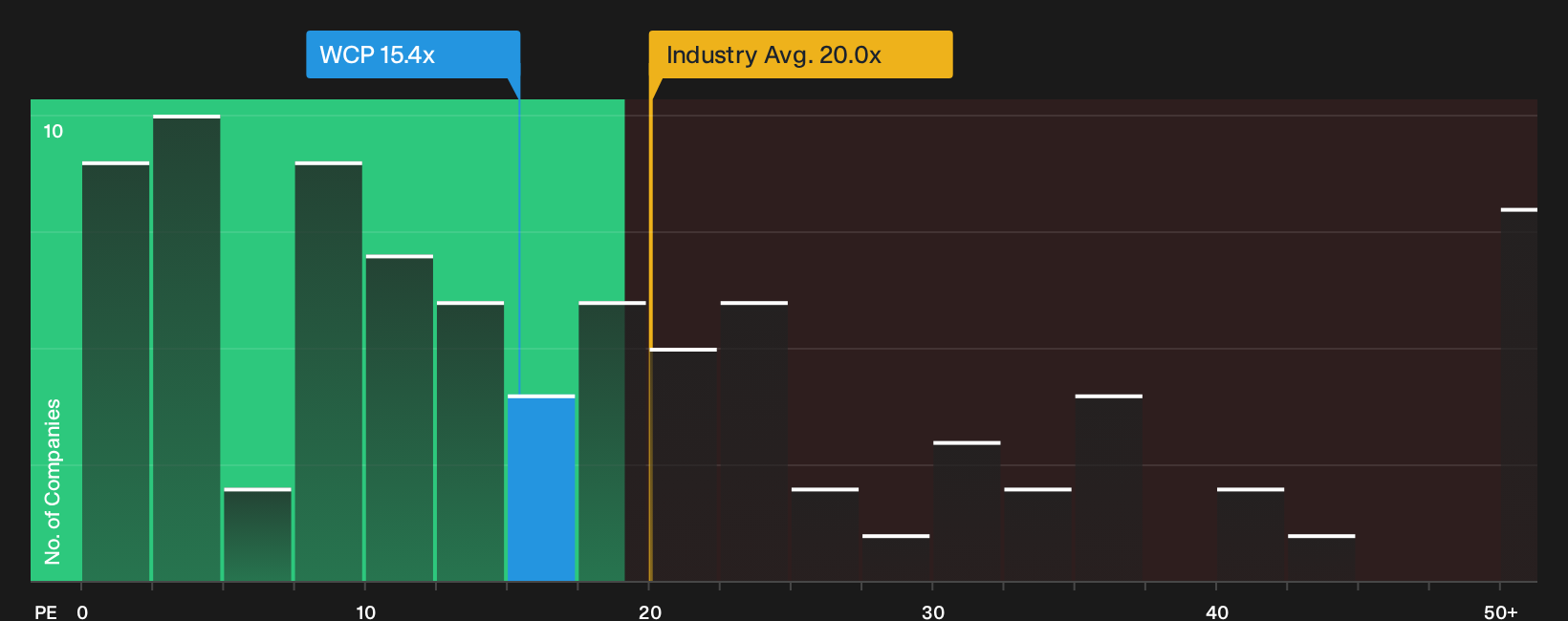Click the x-axis label 30
The width and height of the screenshot is (1568, 621).
[x=933, y=611]
